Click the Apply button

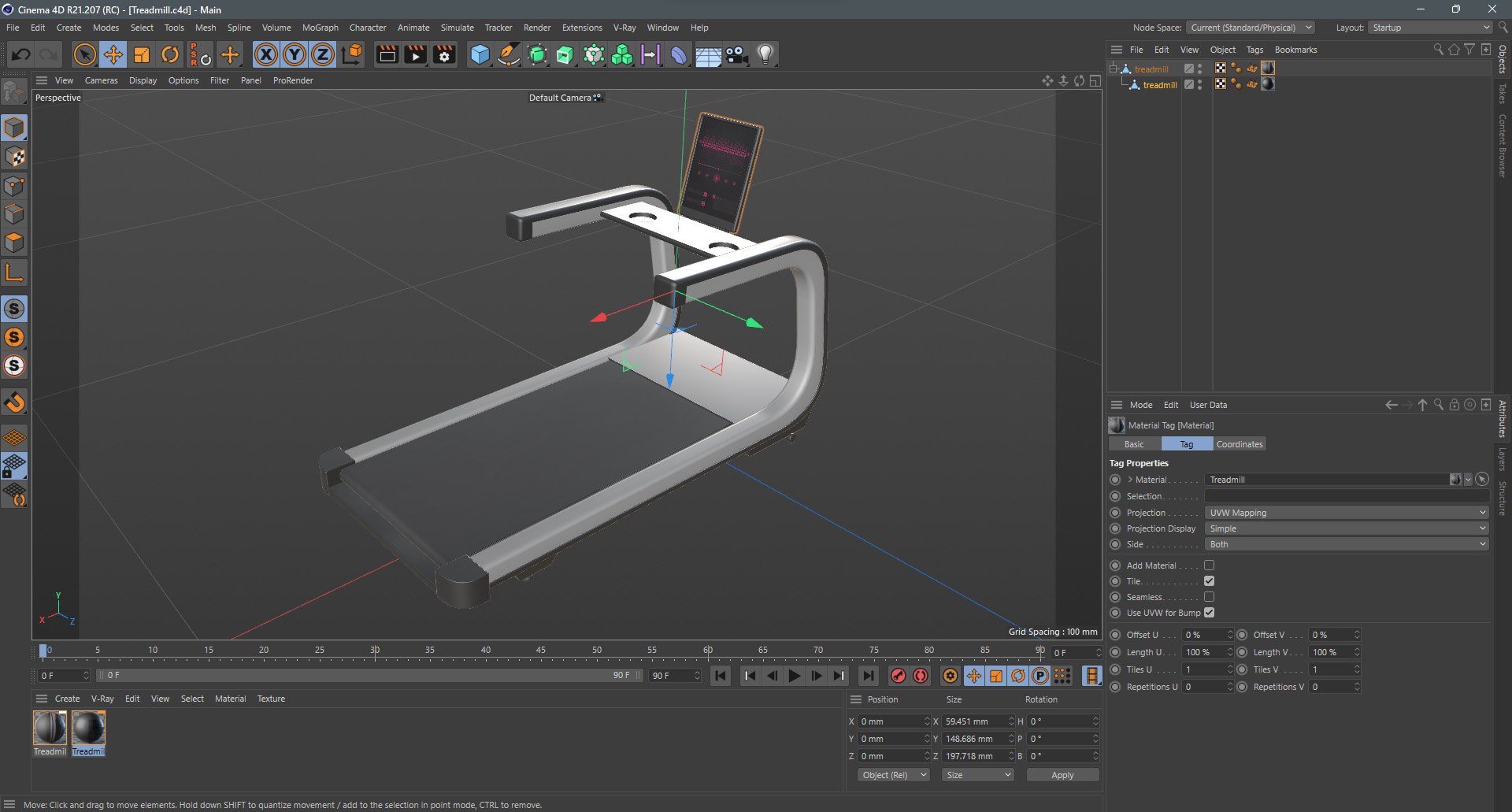tap(1062, 775)
